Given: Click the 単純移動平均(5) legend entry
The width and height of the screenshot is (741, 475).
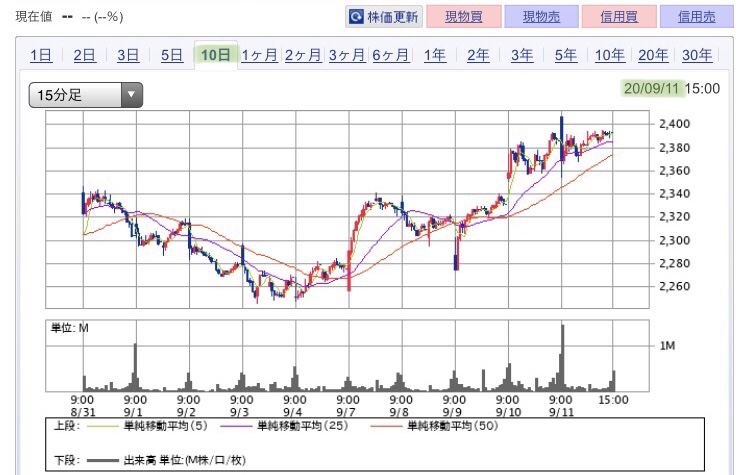Looking at the screenshot, I should click(165, 426).
